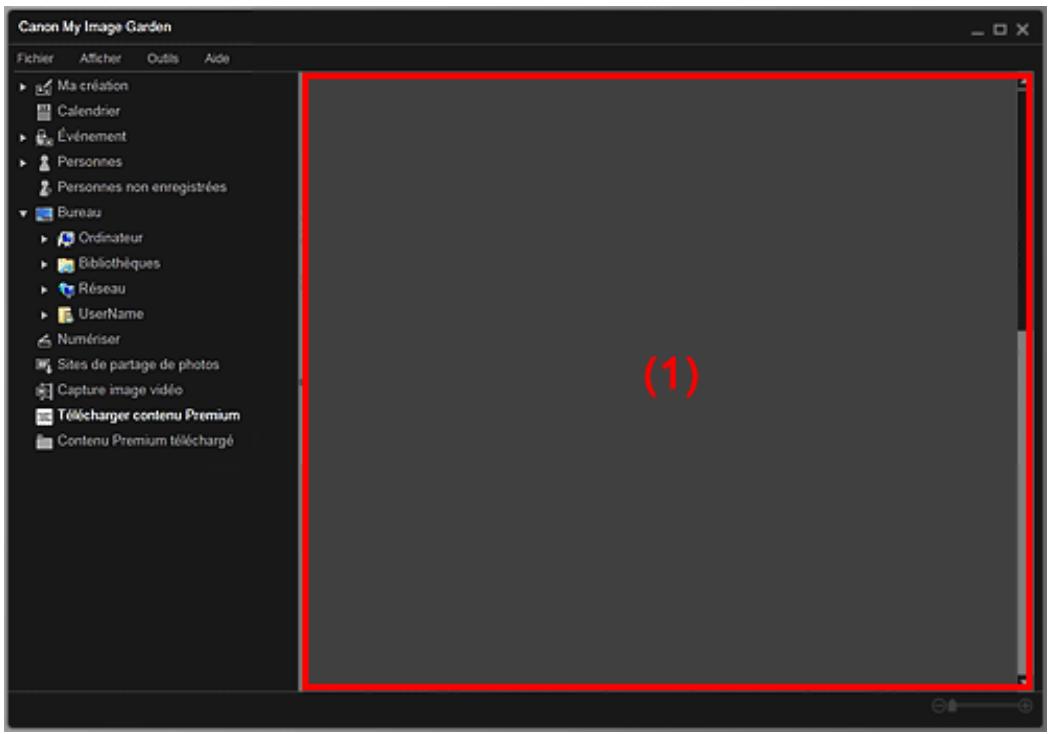Click the Capture image vidéo icon
Screen dimensions: 1048x734
tap(44, 389)
